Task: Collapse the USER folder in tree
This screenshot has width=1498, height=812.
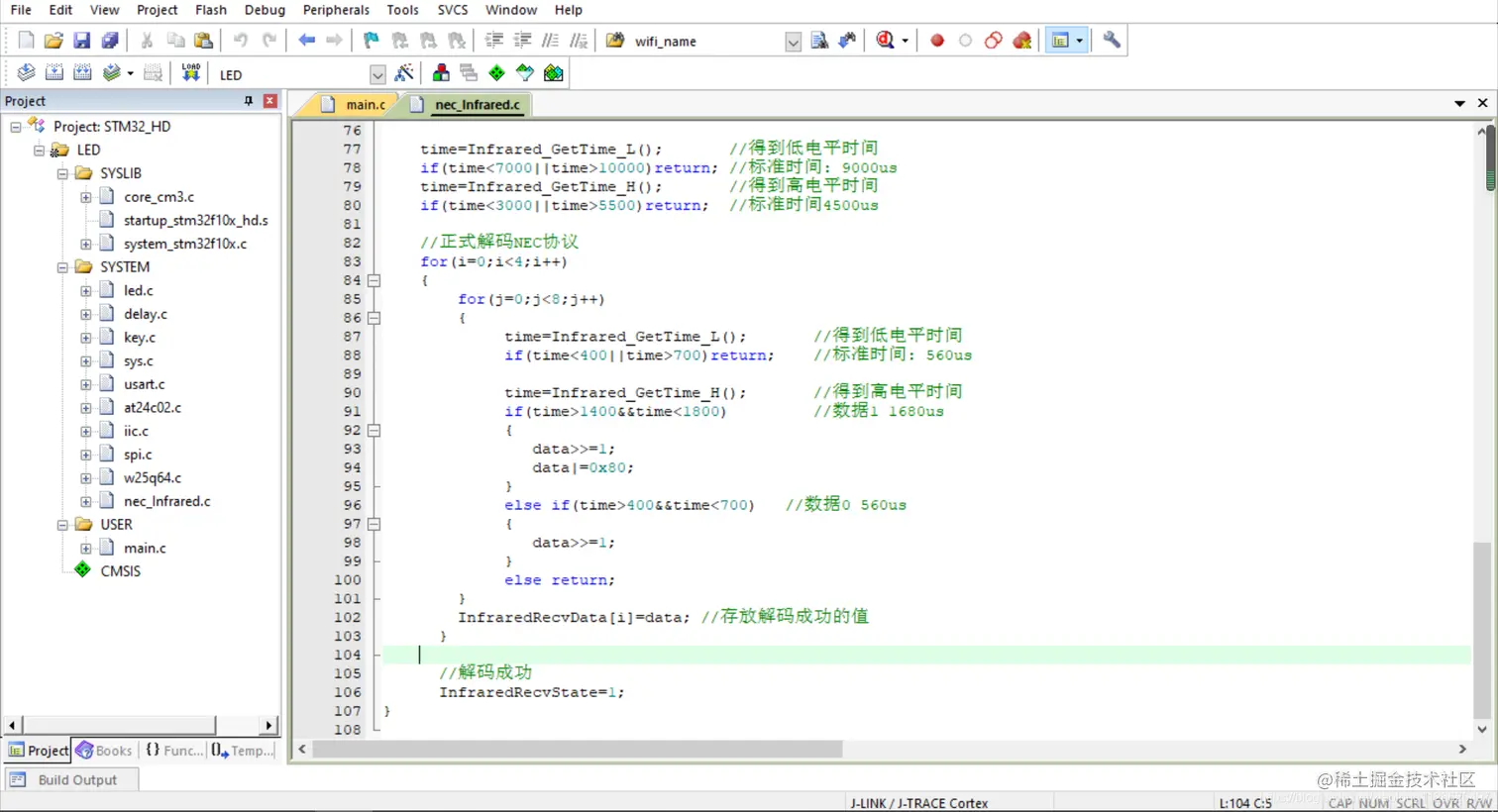Action: (62, 525)
